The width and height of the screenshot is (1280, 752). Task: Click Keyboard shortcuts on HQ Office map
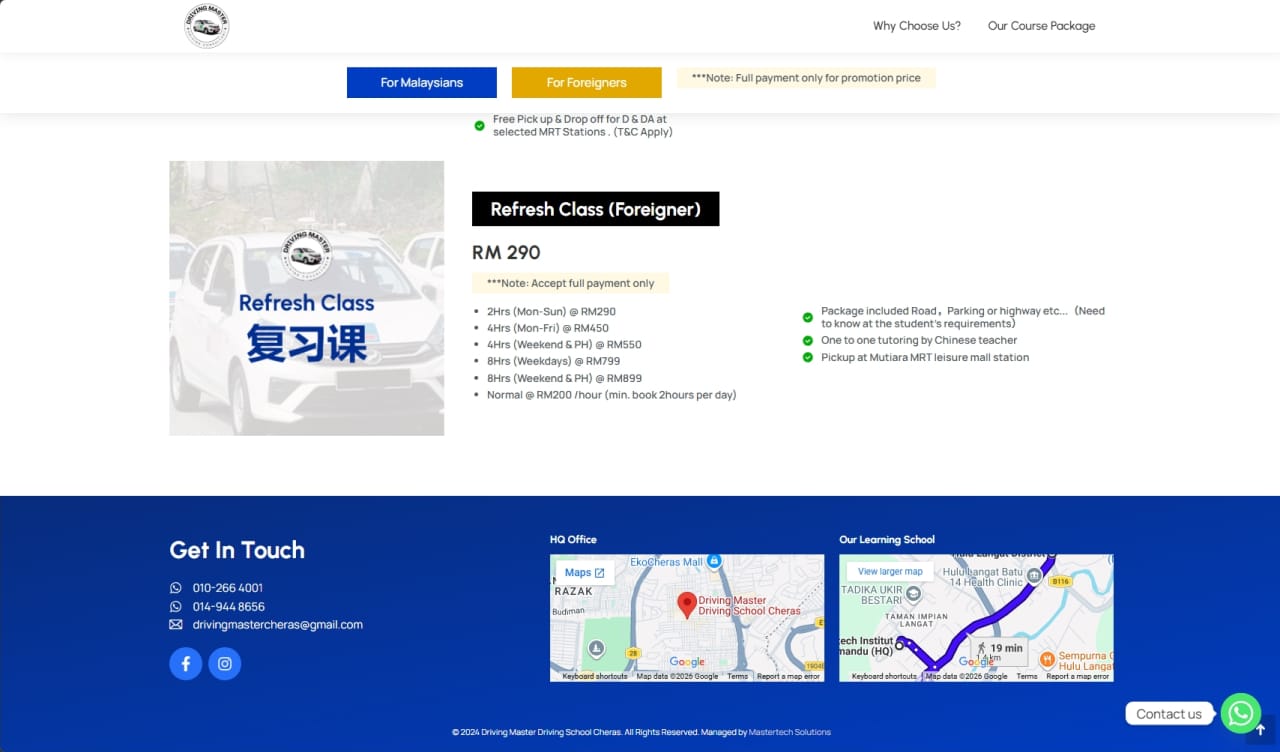tap(595, 677)
